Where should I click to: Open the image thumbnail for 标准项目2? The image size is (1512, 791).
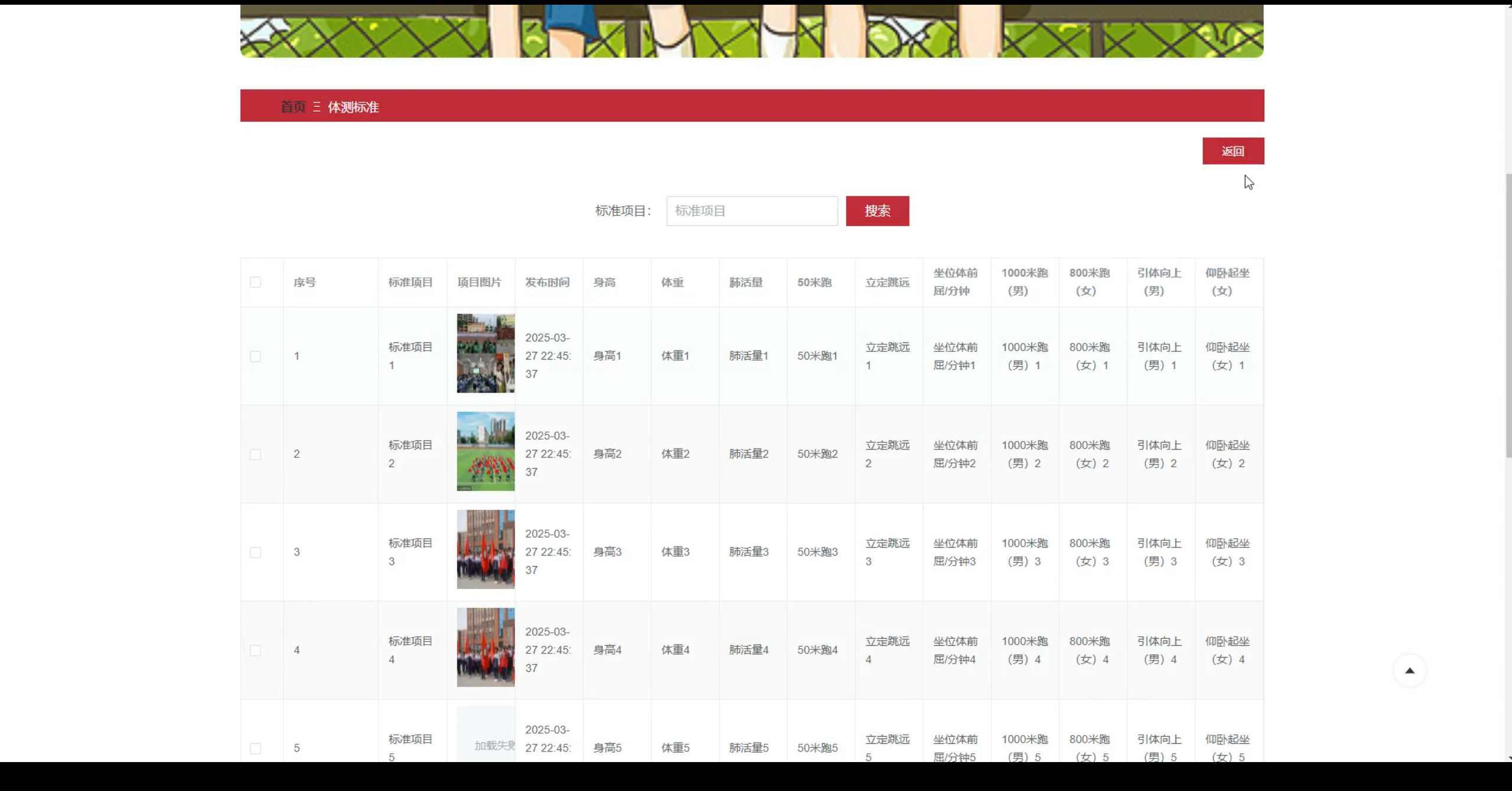[x=484, y=451]
